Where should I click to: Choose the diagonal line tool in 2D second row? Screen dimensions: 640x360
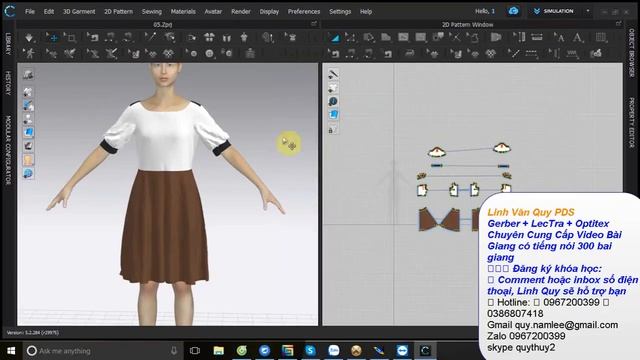click(513, 53)
